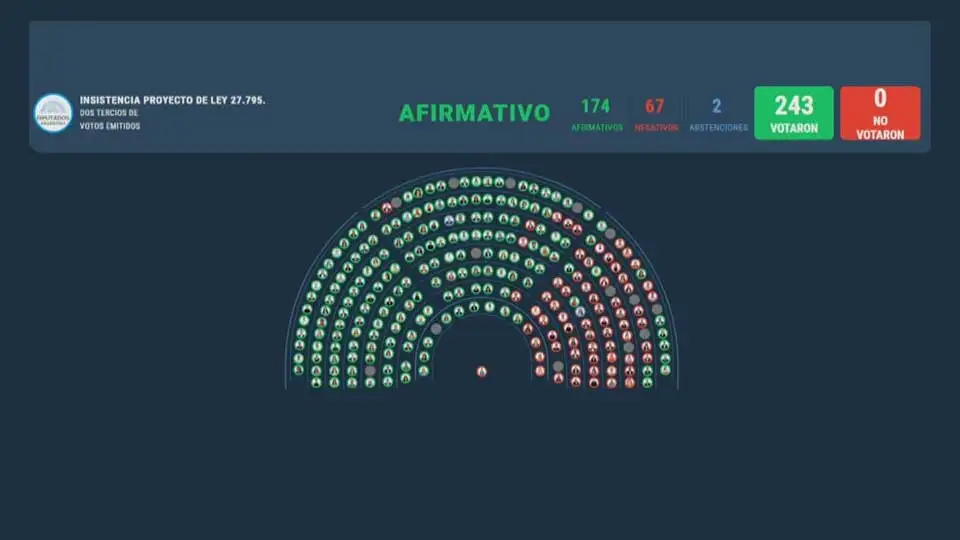This screenshot has width=960, height=540.
Task: Select the bottom-left outermost green seat
Action: [298, 371]
